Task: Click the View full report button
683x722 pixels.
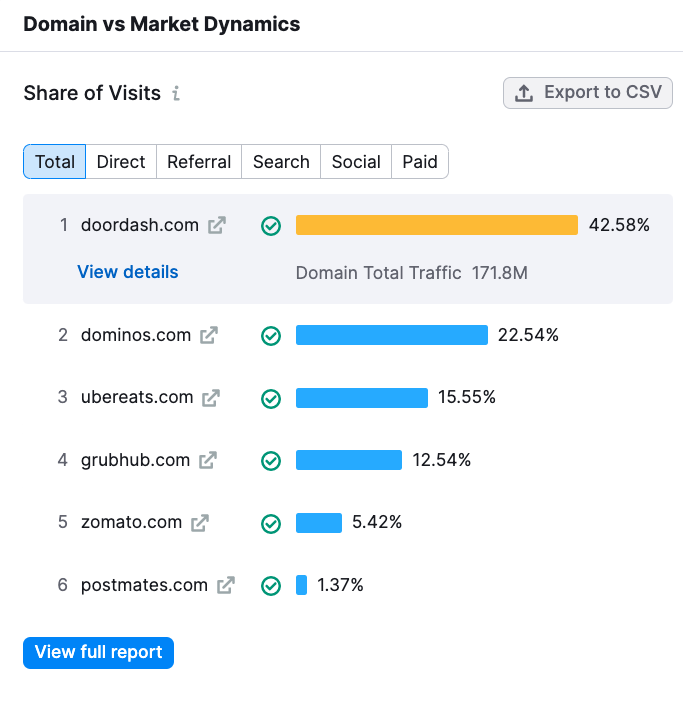Action: [98, 653]
